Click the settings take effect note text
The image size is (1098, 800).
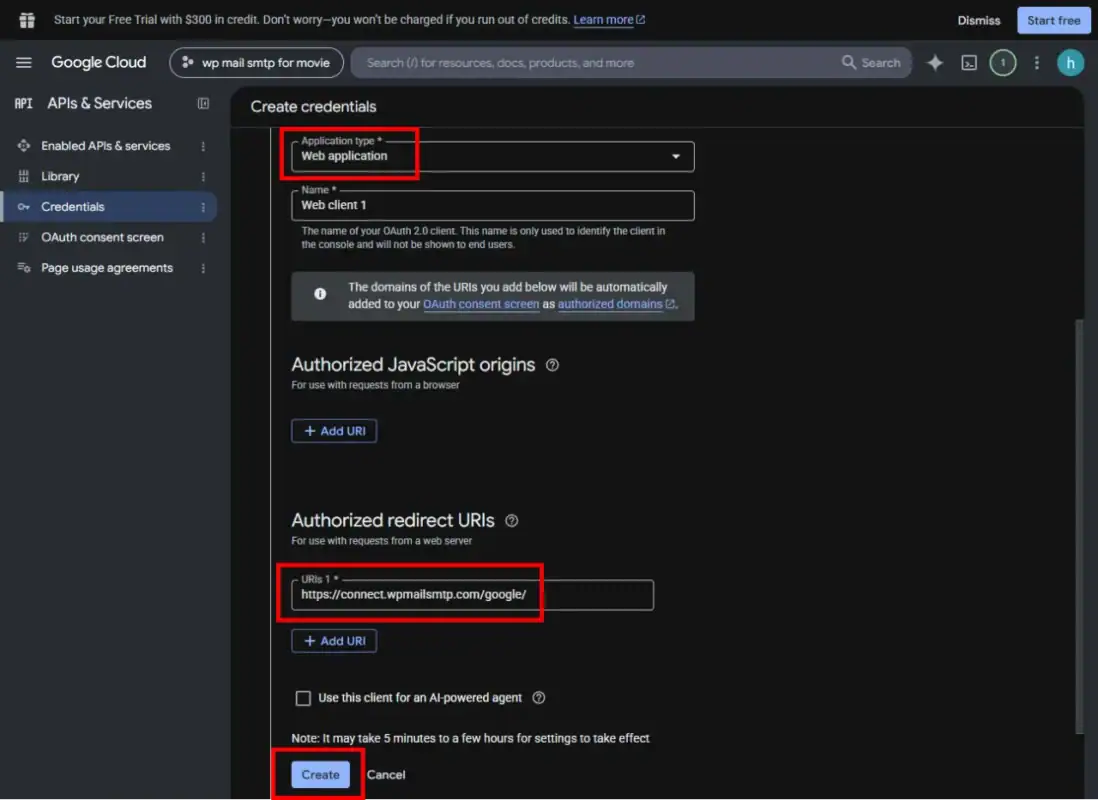(470, 738)
